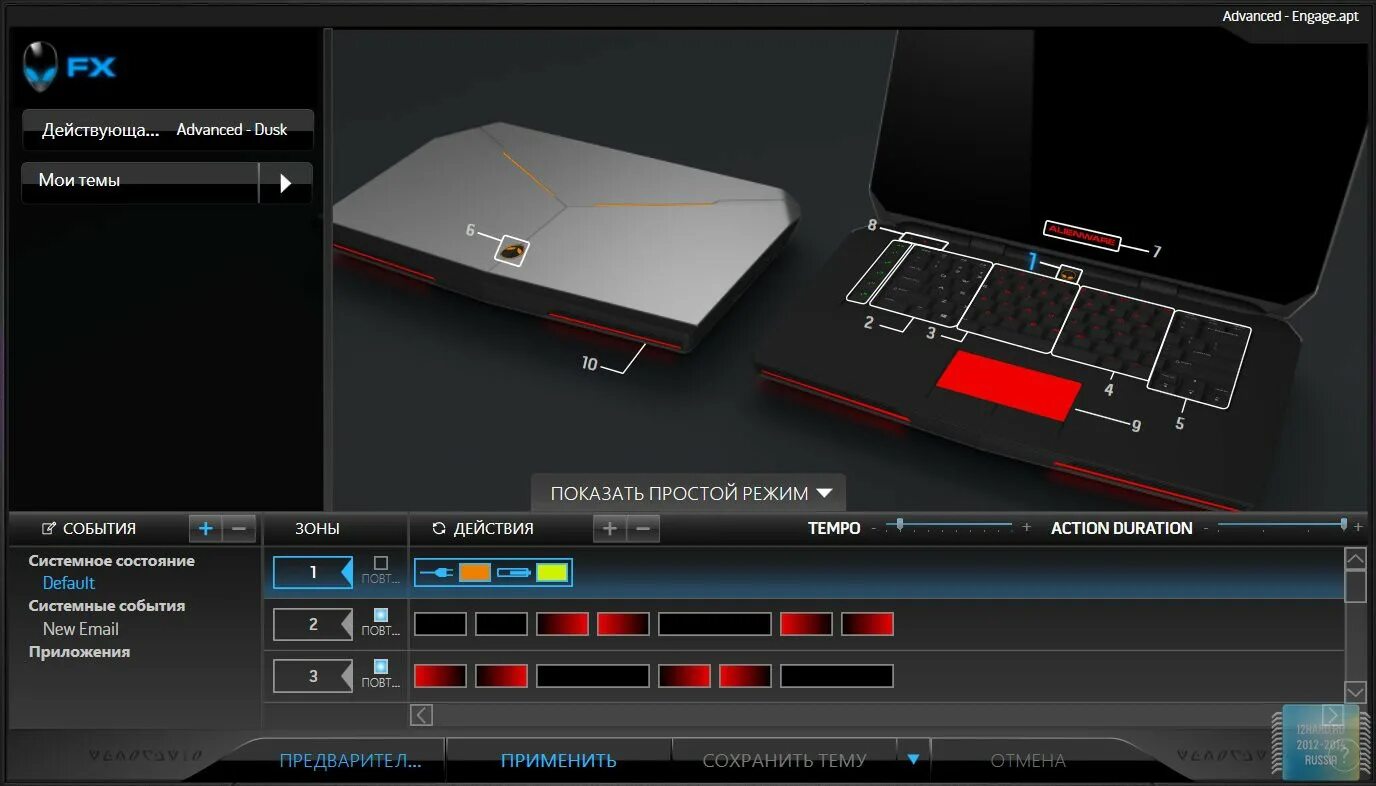Select the zone 2 button in the zones list

pos(313,624)
